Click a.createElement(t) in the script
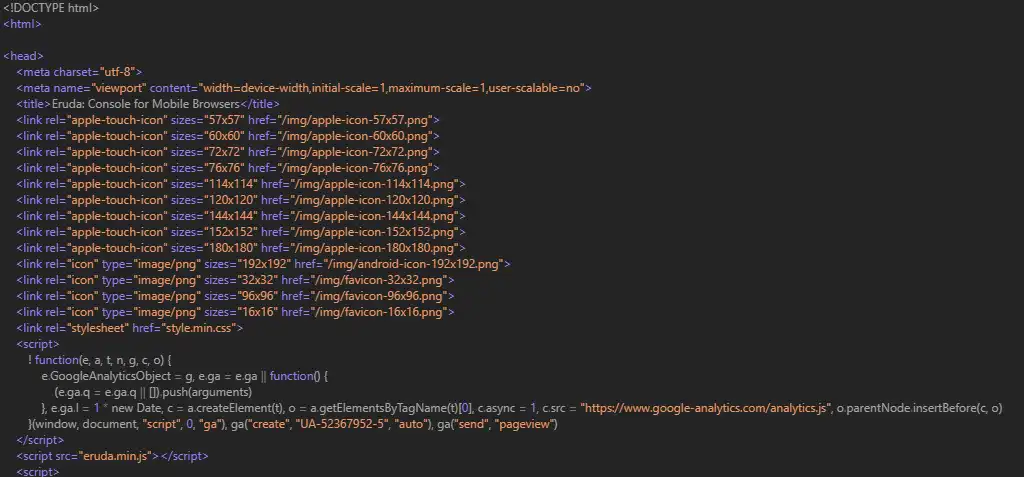The image size is (1024, 477). tap(234, 408)
